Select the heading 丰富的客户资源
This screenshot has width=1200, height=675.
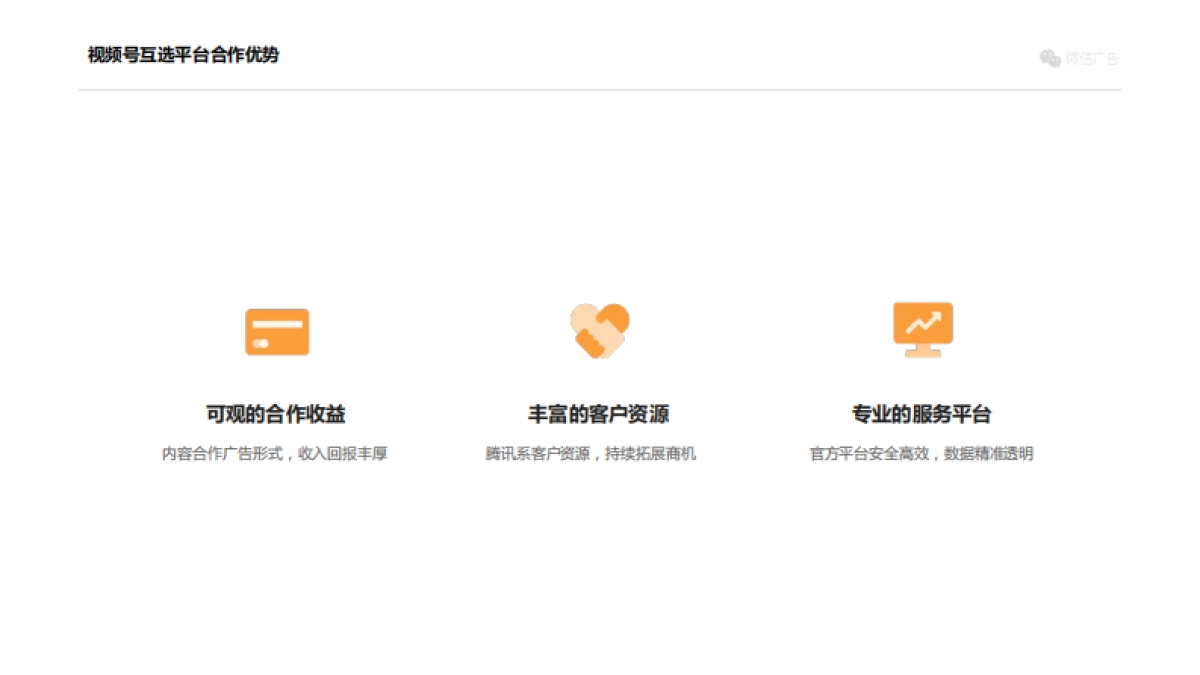pyautogui.click(x=598, y=414)
